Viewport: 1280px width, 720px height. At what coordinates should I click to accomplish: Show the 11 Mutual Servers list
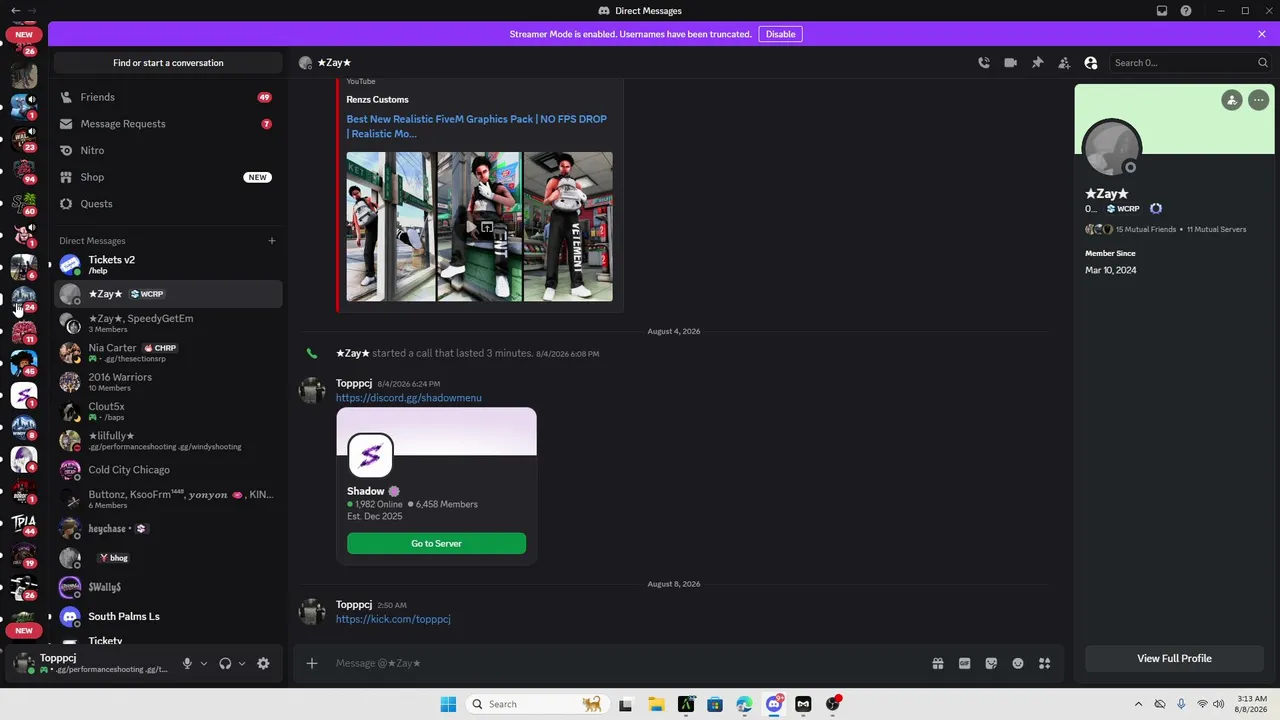[1217, 230]
